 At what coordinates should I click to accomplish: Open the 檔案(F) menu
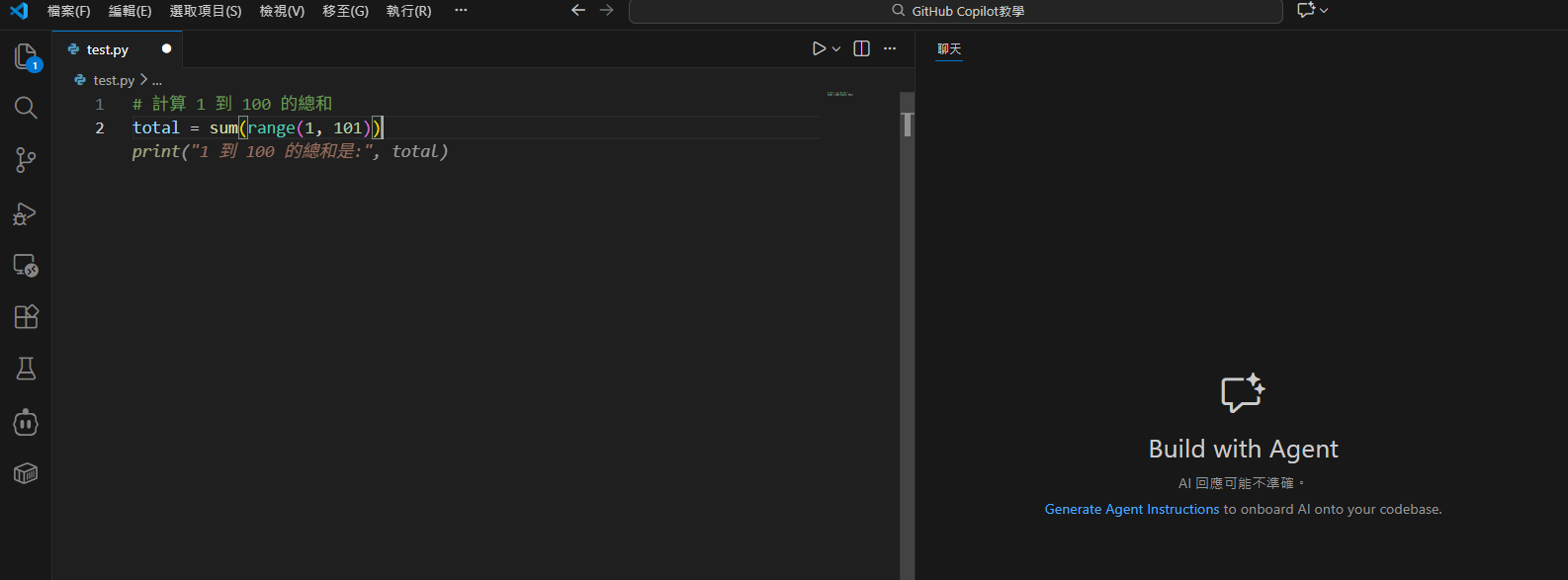pyautogui.click(x=68, y=11)
